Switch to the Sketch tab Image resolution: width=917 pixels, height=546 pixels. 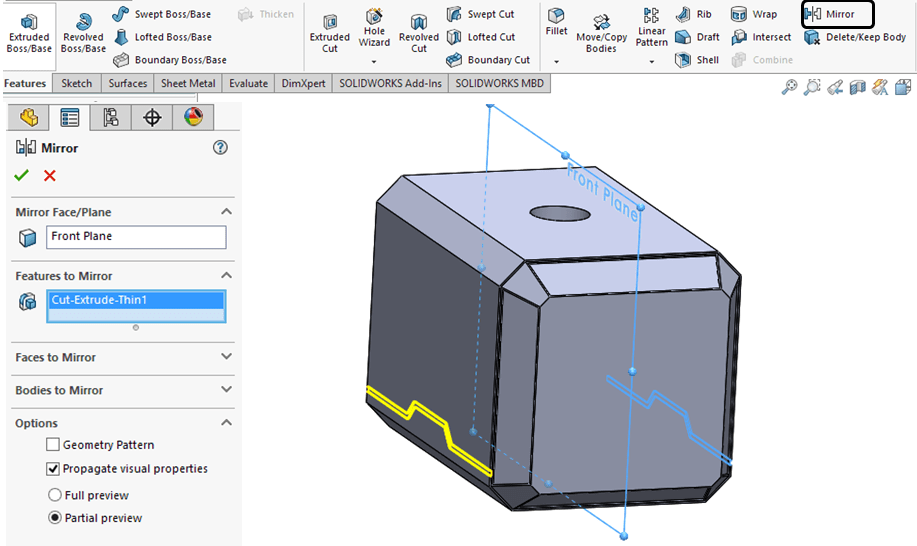[76, 84]
